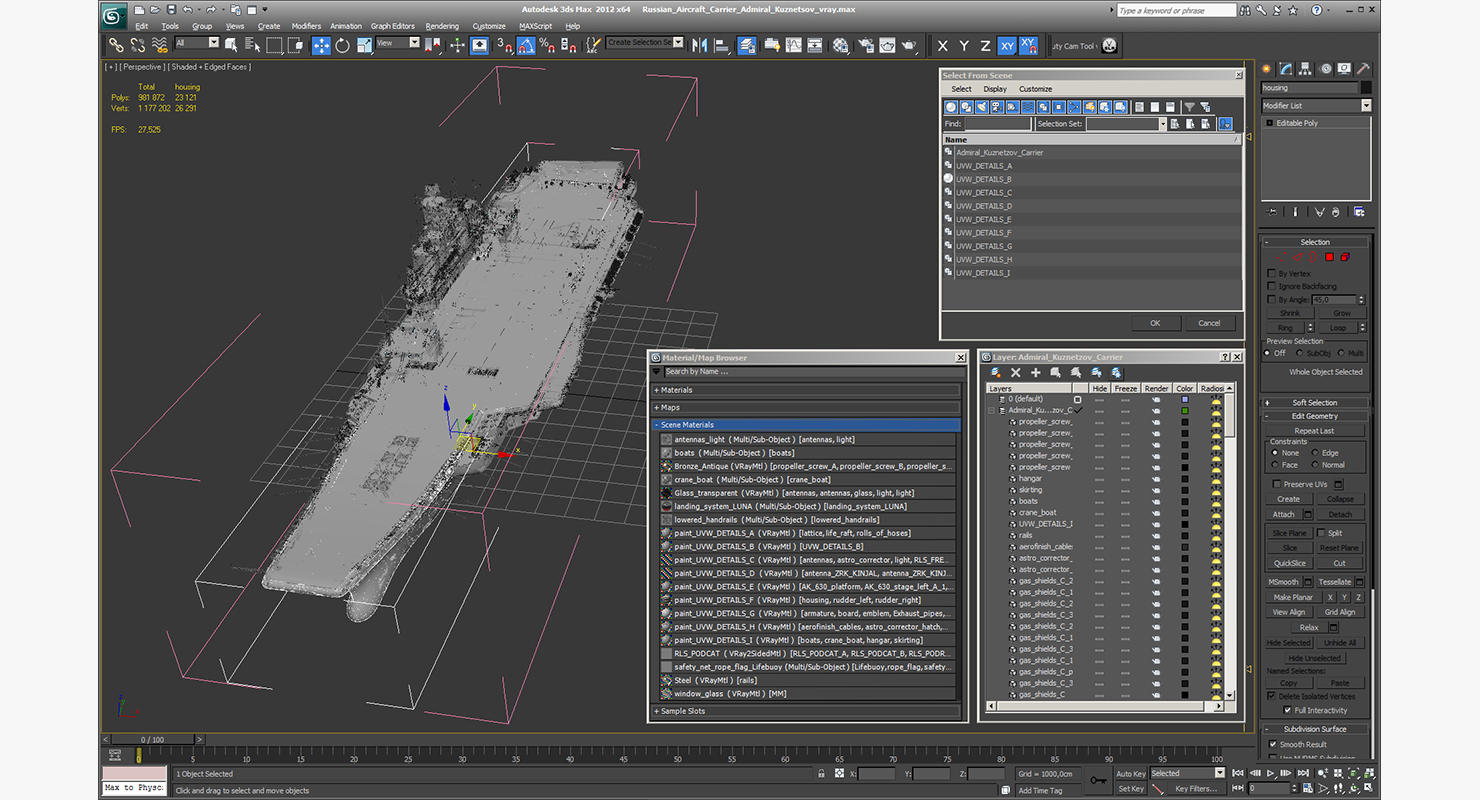Open Customize menu in Select From Scene
The height and width of the screenshot is (800, 1480).
pyautogui.click(x=1036, y=89)
